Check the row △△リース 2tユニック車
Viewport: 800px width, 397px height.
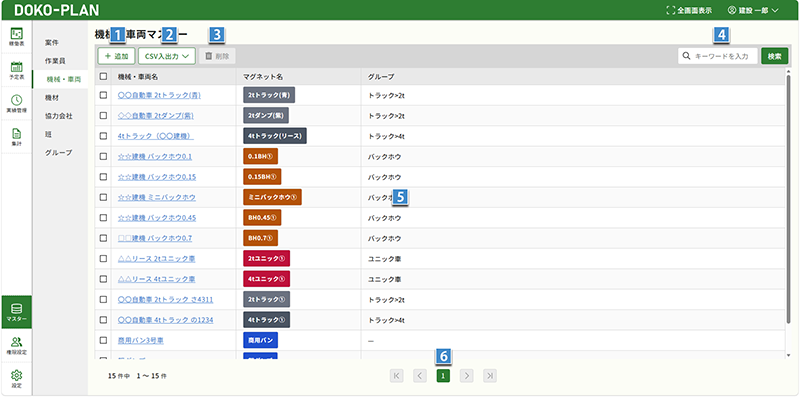point(104,258)
